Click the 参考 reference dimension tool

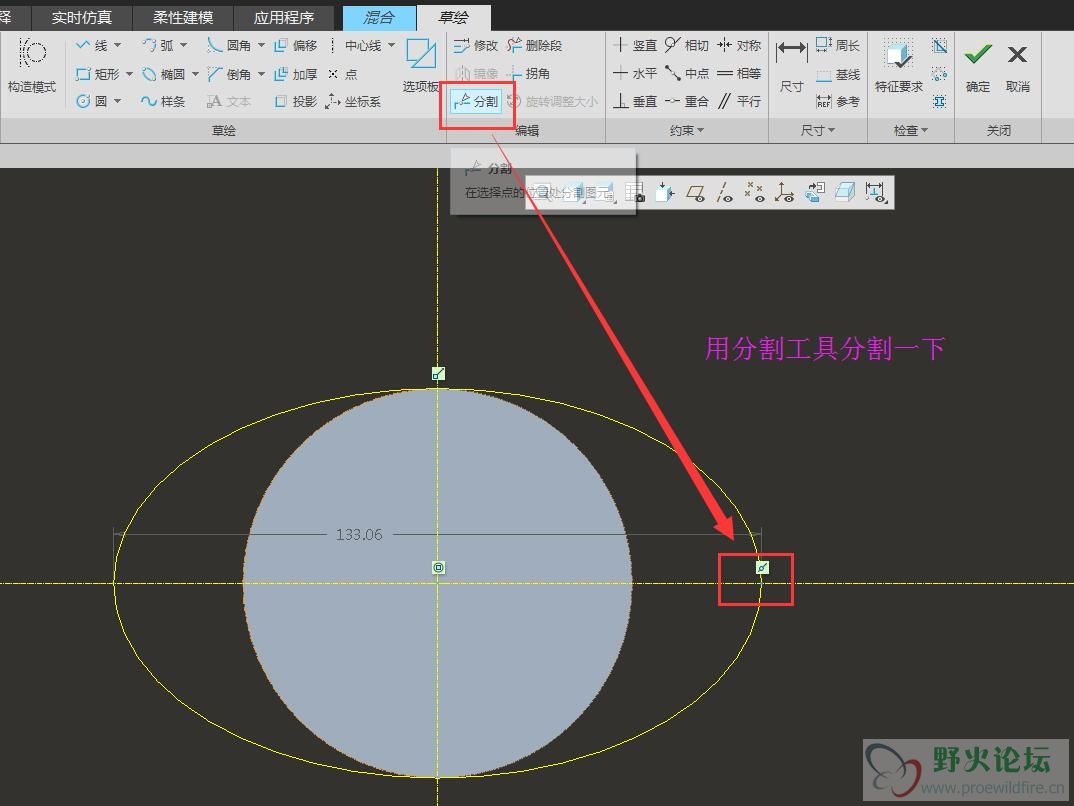pos(837,101)
